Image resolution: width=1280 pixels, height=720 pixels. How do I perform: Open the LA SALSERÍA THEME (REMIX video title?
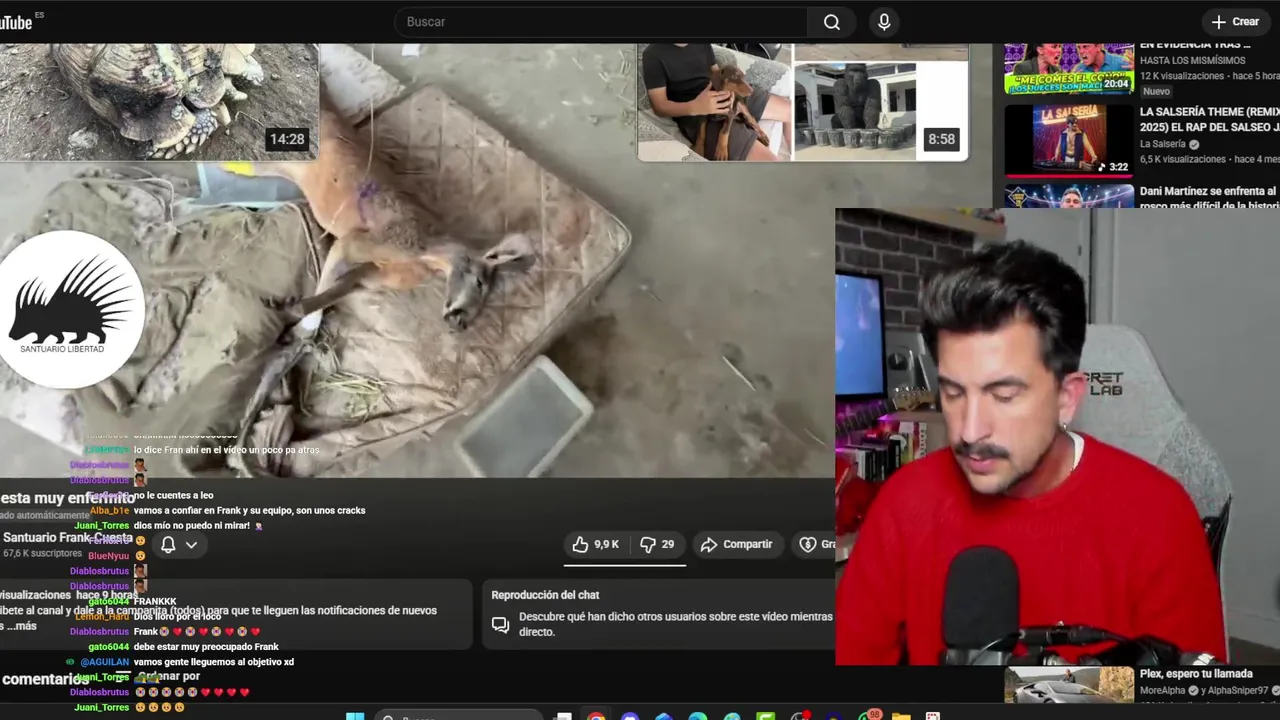(x=1209, y=119)
